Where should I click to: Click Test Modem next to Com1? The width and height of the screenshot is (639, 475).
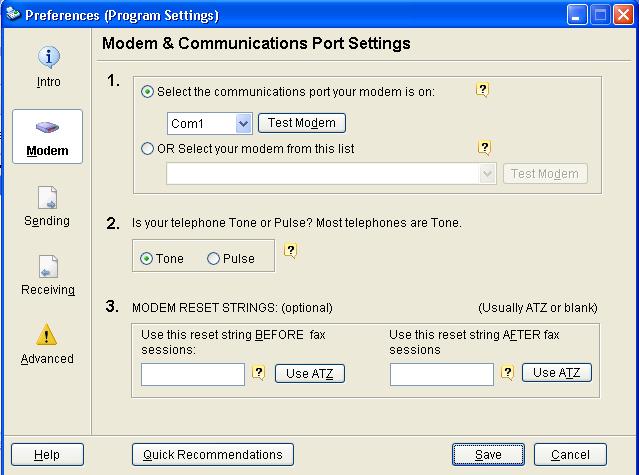302,123
